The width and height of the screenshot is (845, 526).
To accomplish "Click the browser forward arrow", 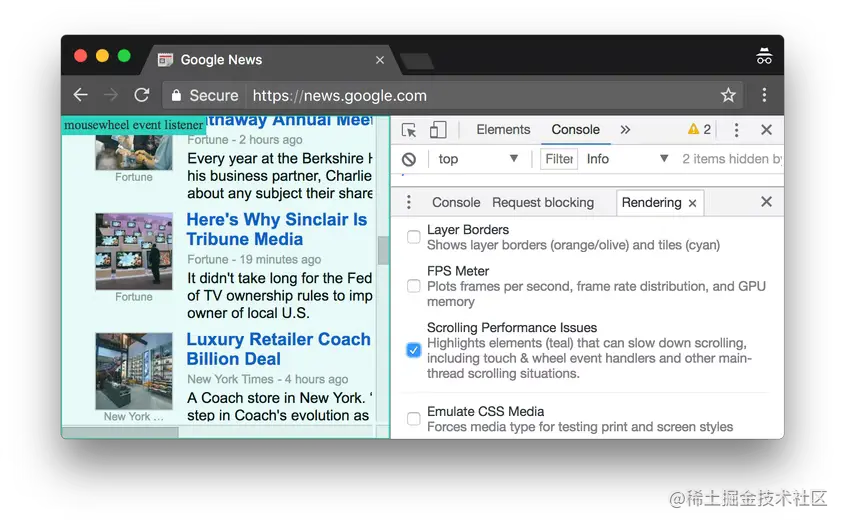I will 111,95.
